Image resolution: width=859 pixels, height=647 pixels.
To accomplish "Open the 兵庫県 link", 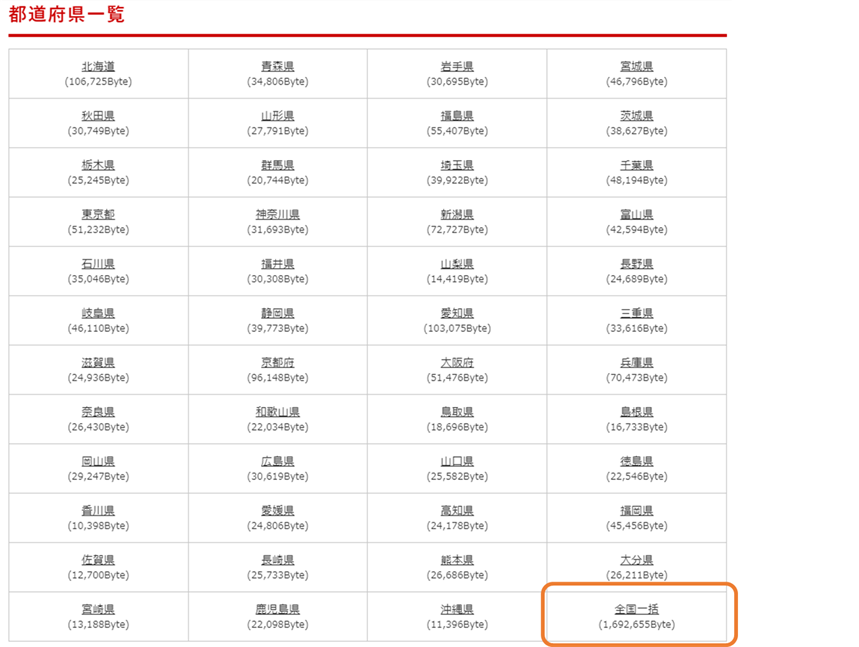I will [636, 363].
